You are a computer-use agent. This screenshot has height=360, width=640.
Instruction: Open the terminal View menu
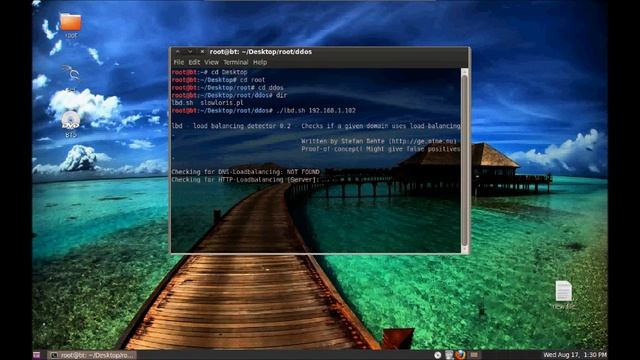tap(211, 62)
